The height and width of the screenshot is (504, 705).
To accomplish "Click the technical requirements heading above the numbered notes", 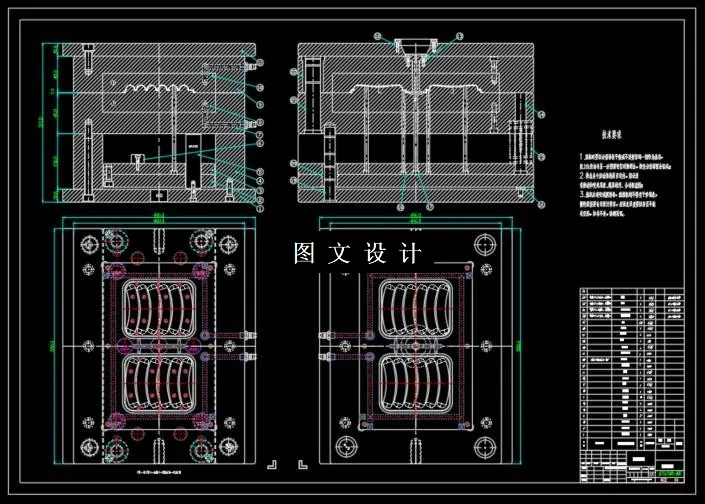I will coord(612,134).
